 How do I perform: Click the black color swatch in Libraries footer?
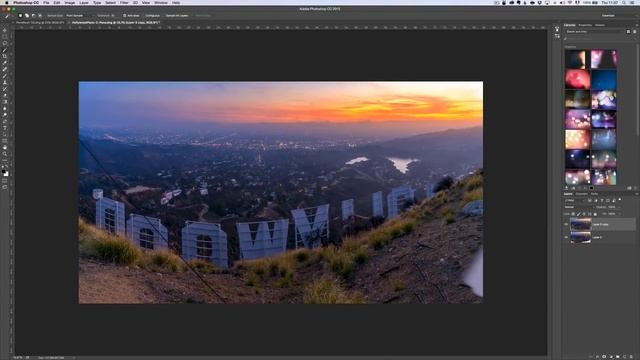[591, 188]
